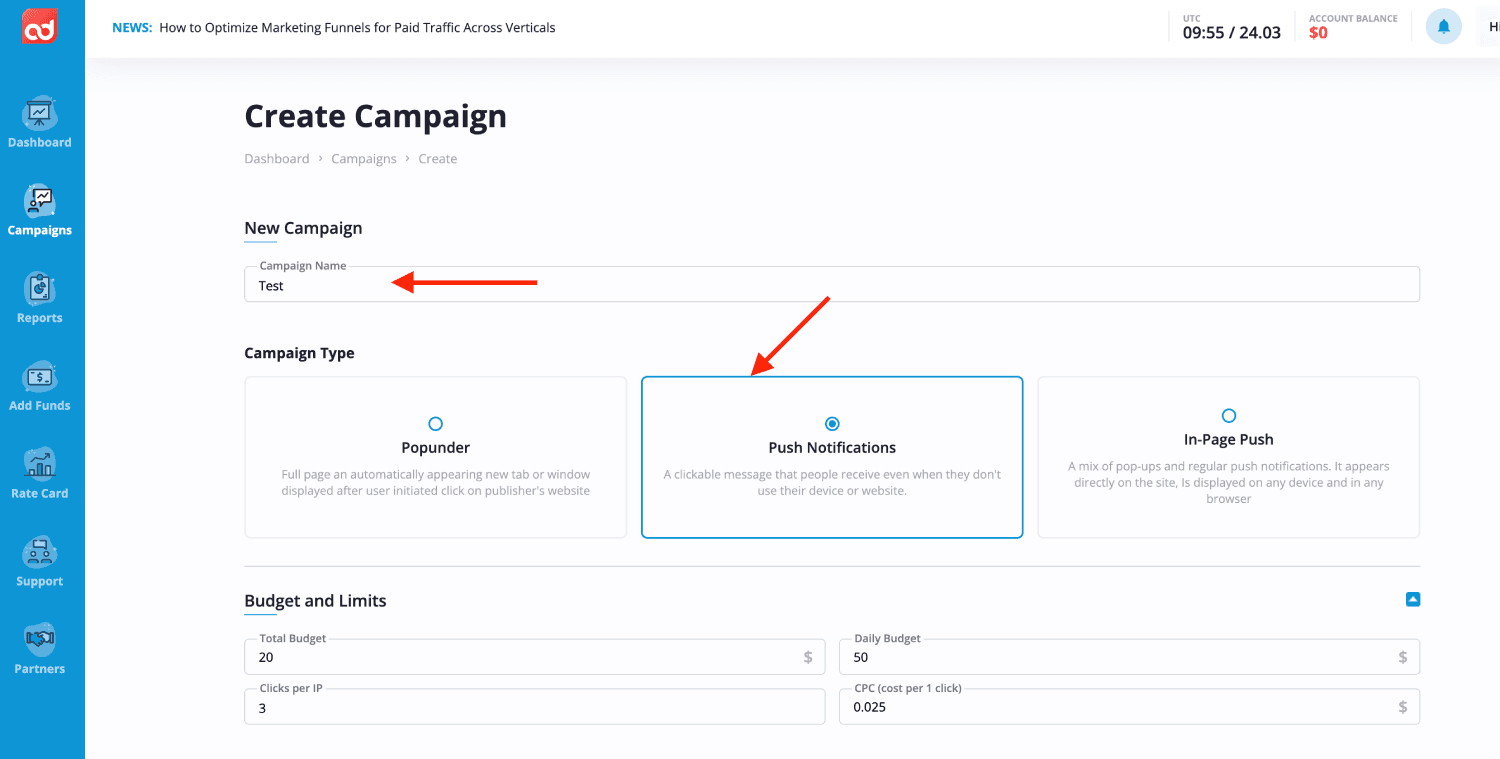Click the Daily Budget field
Viewport: 1500px width, 759px height.
coord(1129,657)
